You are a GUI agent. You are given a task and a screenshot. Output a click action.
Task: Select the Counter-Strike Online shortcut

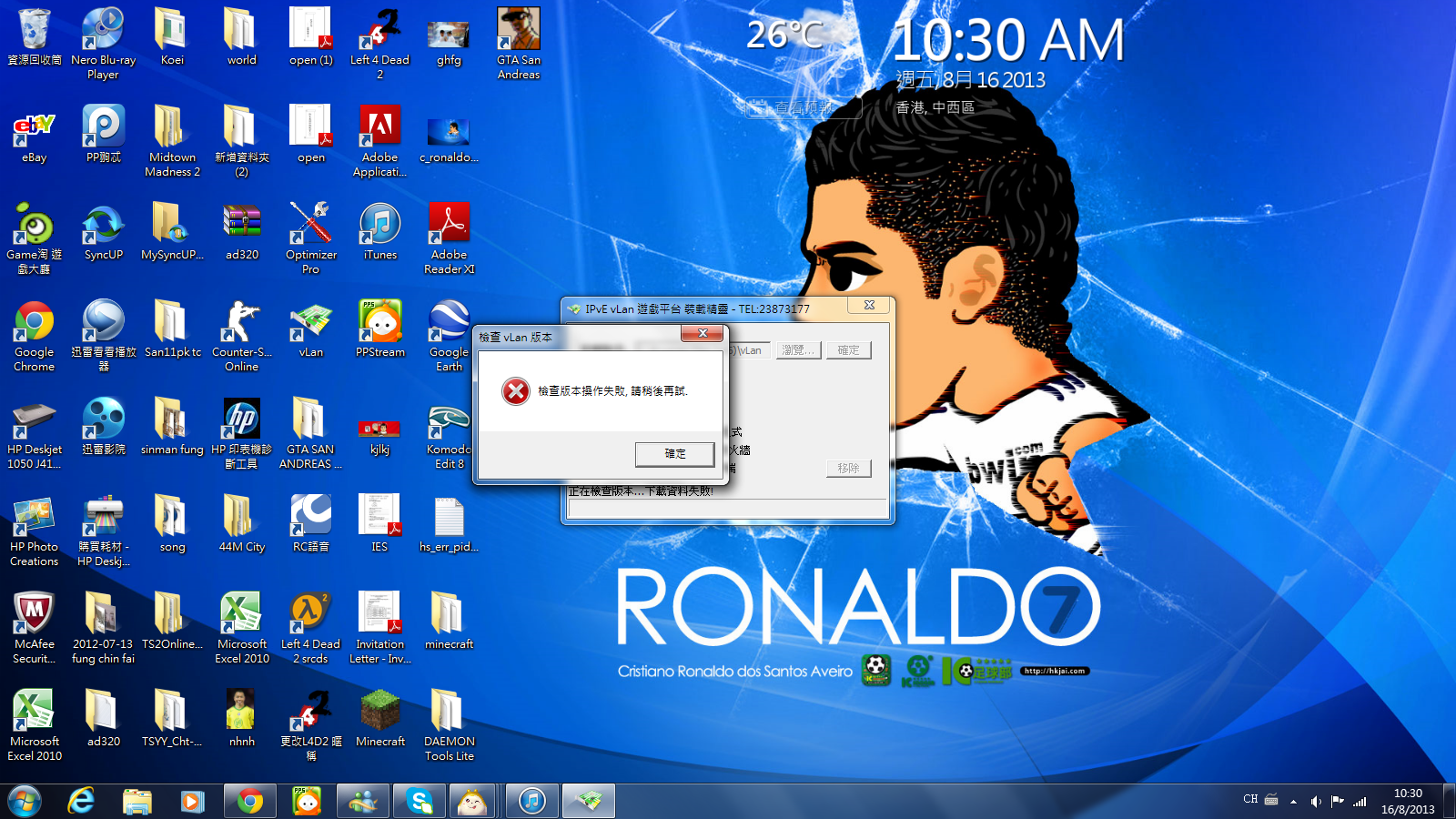click(241, 323)
